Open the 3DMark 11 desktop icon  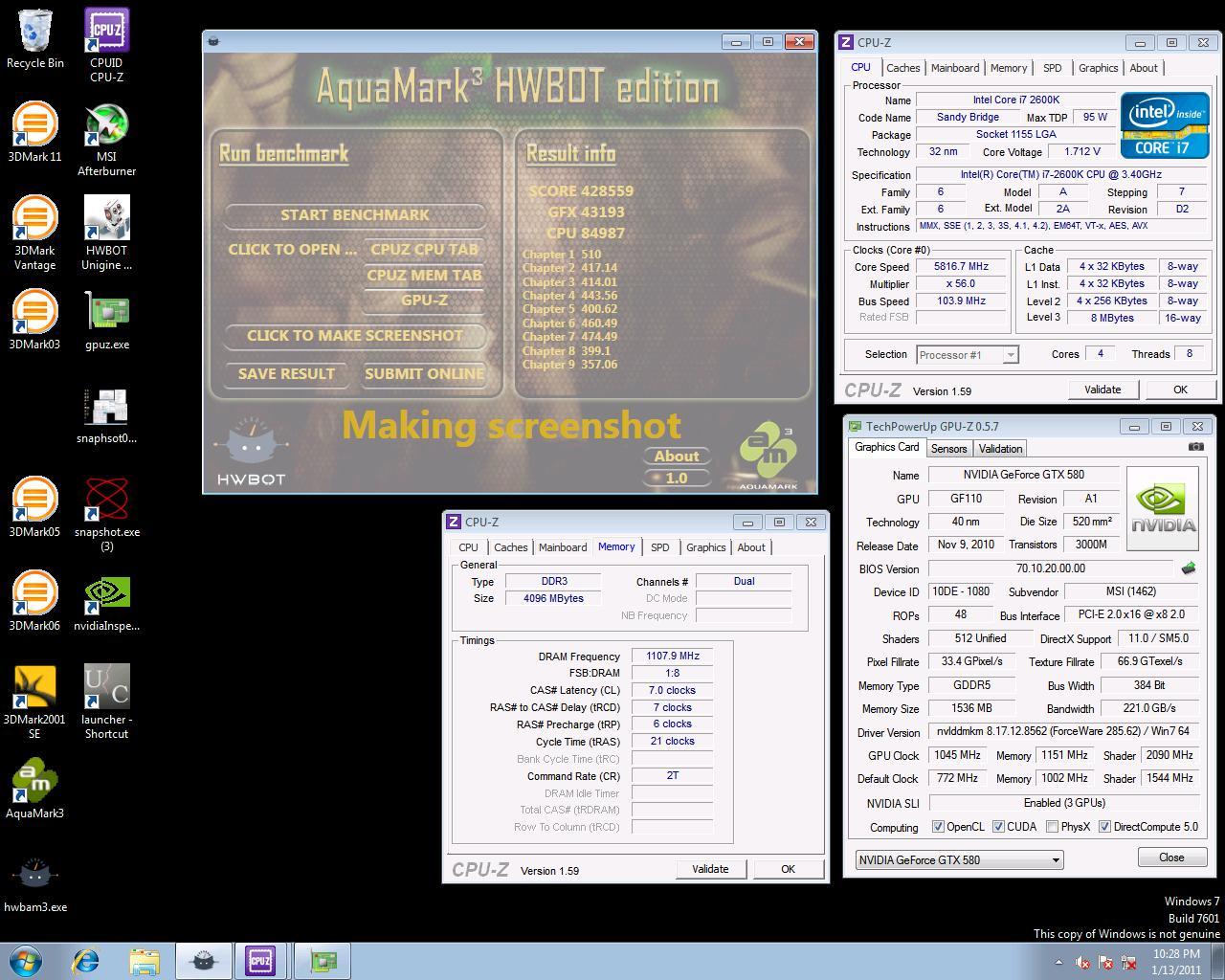click(35, 132)
